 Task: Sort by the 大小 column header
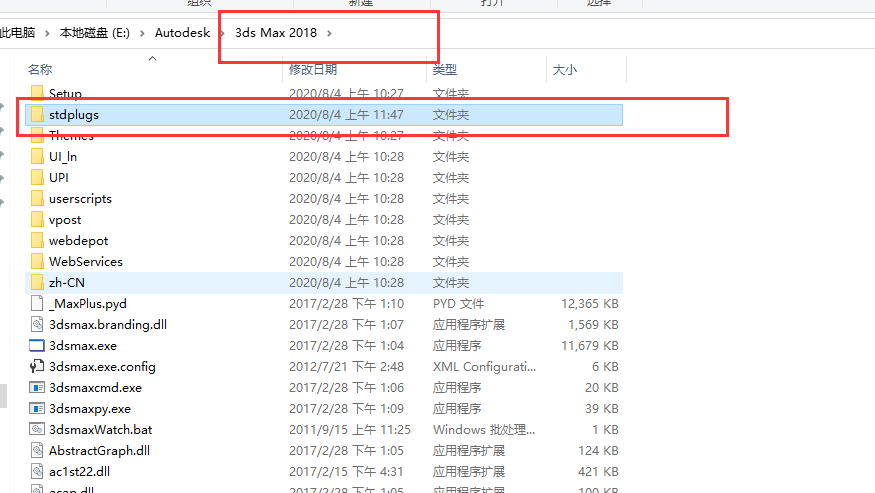[x=565, y=70]
